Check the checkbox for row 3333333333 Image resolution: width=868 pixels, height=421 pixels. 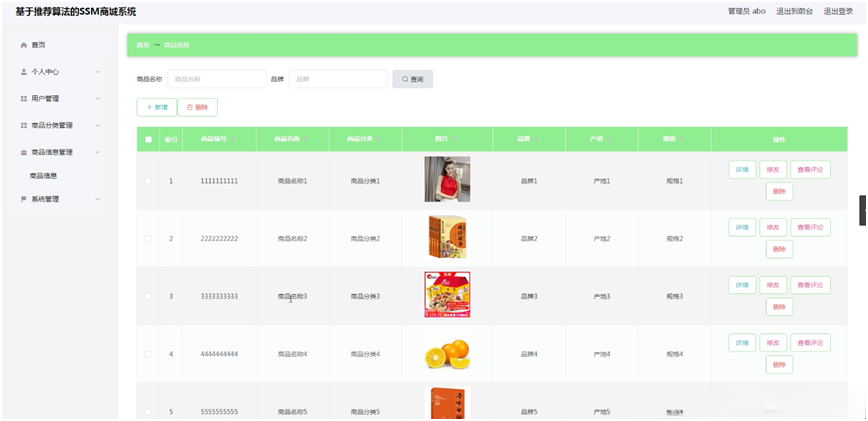(x=148, y=297)
